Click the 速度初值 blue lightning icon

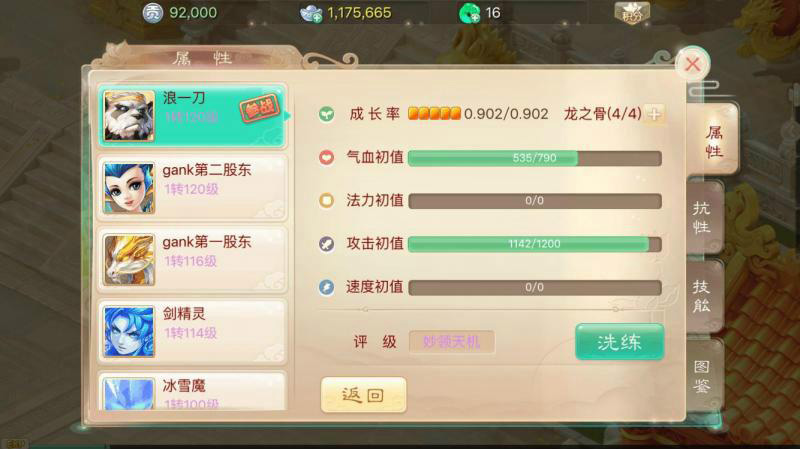tap(327, 287)
